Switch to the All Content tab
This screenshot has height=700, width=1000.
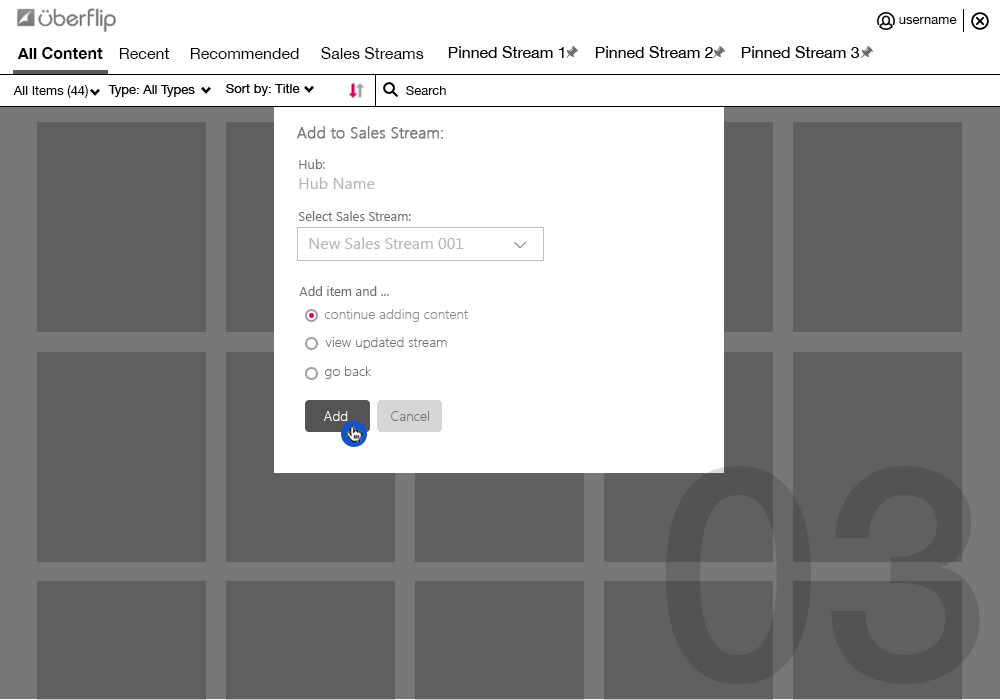60,54
